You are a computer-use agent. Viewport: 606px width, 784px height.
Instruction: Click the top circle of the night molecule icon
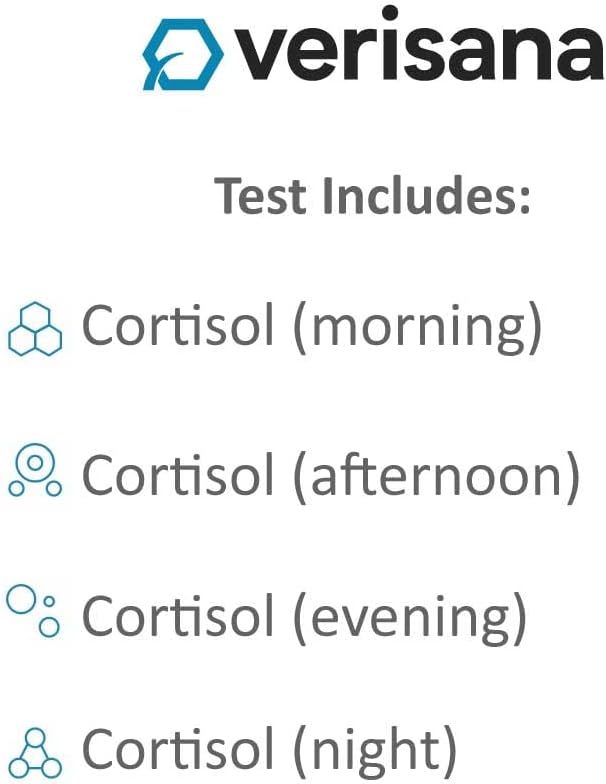35,738
